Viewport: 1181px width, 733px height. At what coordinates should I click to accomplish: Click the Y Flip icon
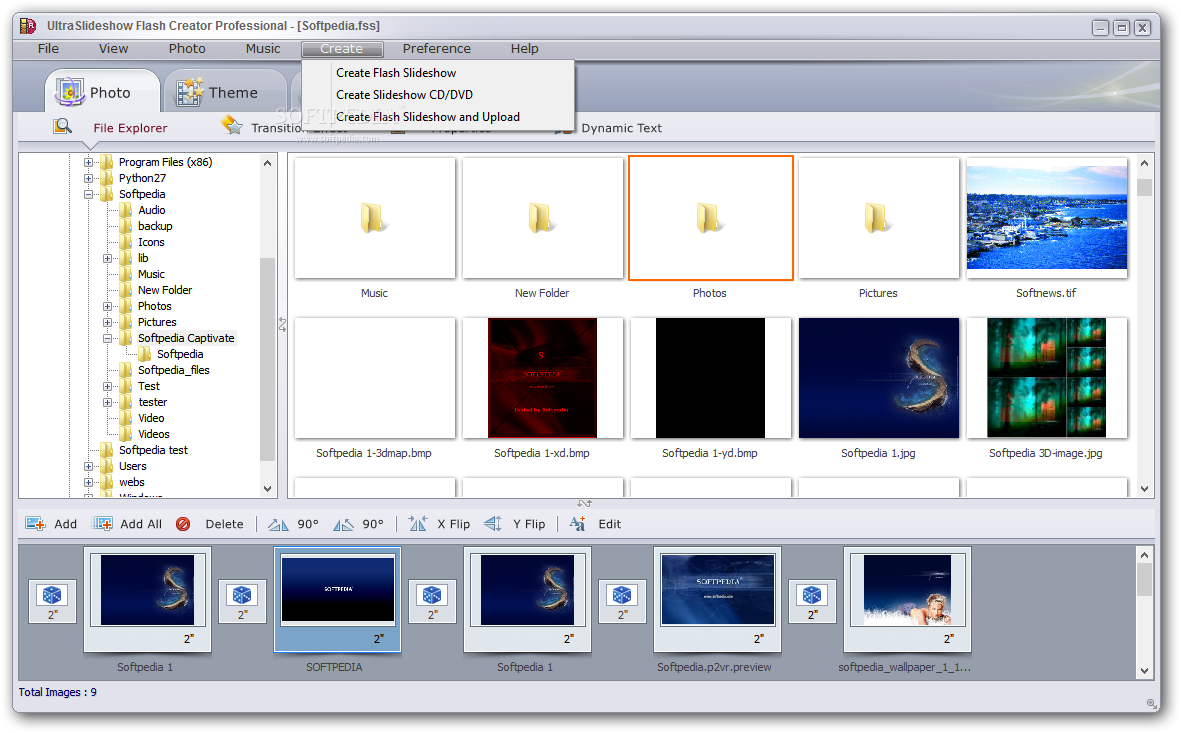[x=493, y=524]
